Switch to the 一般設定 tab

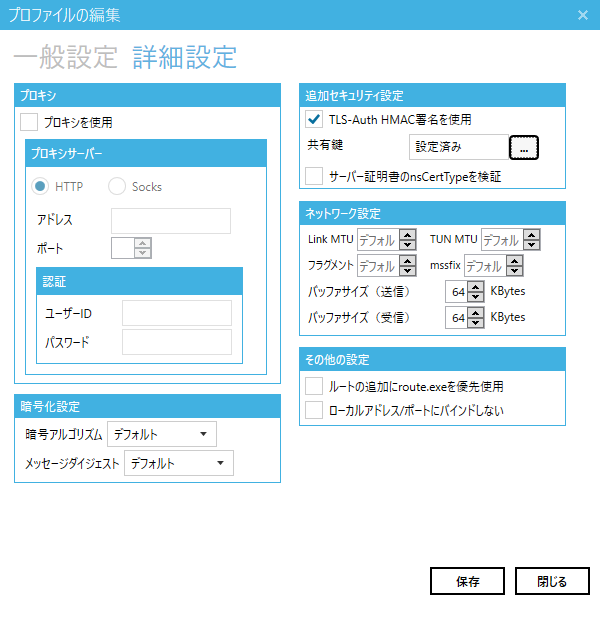[x=66, y=56]
